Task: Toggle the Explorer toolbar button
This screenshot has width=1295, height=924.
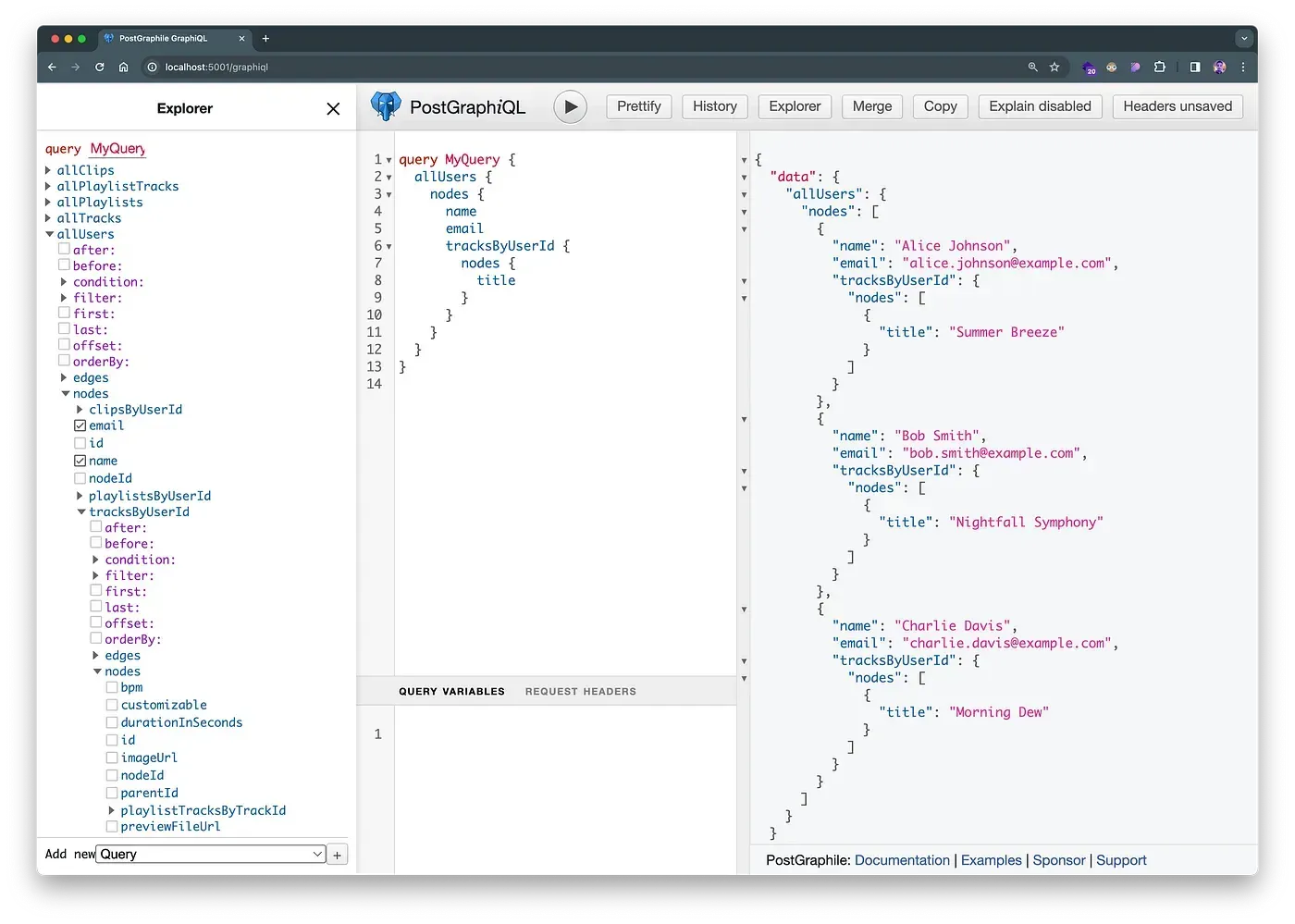Action: click(x=795, y=107)
